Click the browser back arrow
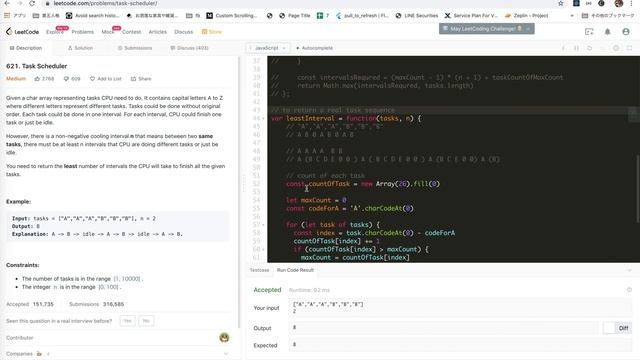640x360 pixels. pyautogui.click(x=7, y=3)
